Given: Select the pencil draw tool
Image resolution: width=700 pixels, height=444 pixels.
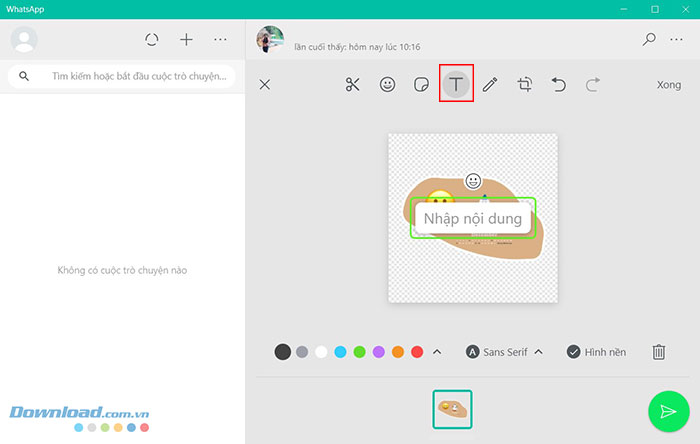Looking at the screenshot, I should click(490, 85).
